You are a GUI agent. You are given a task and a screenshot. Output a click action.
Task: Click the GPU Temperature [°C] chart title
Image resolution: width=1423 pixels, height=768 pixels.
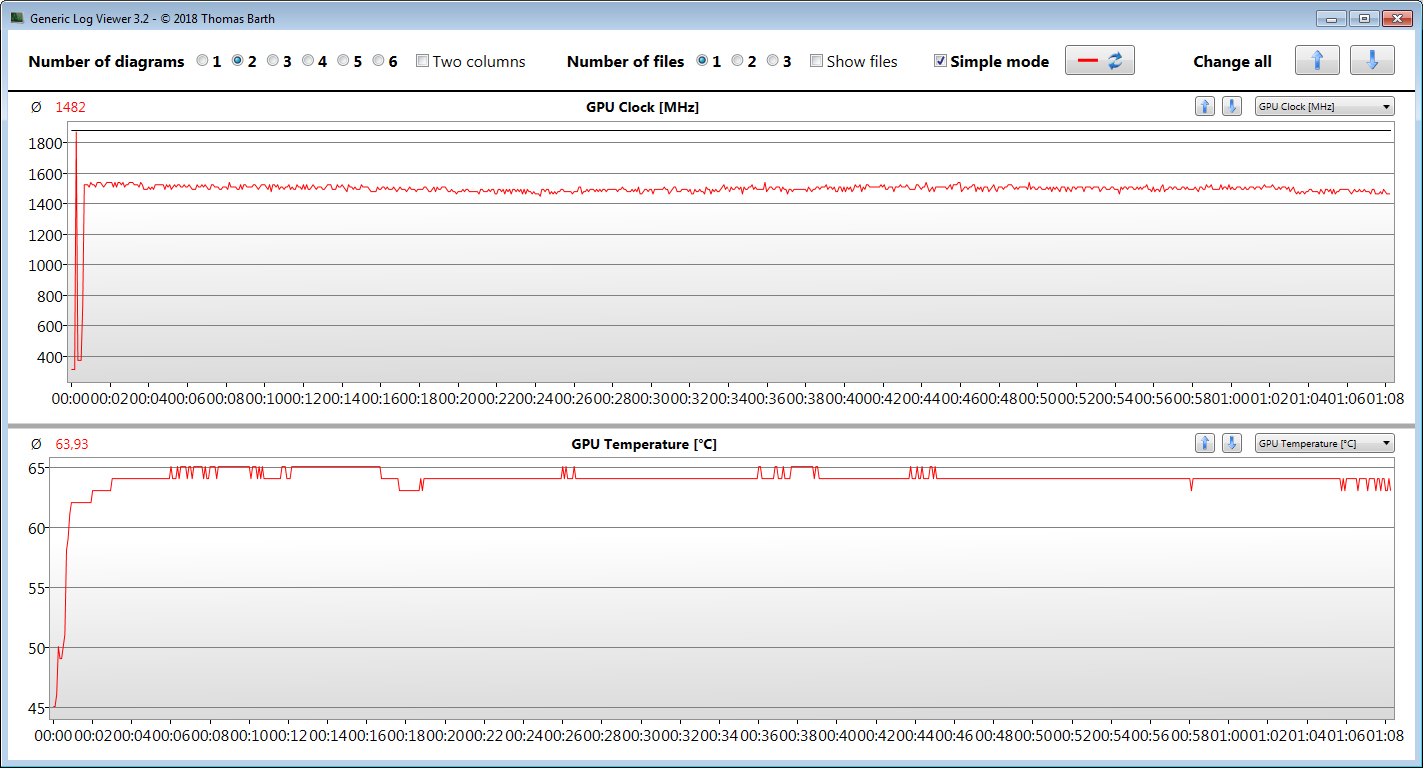pyautogui.click(x=644, y=444)
